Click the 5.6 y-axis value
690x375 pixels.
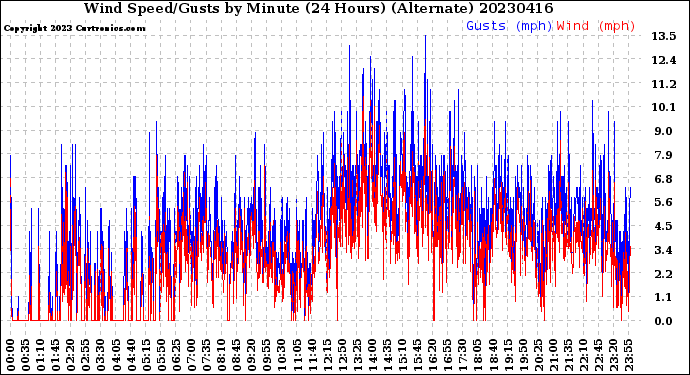664,202
